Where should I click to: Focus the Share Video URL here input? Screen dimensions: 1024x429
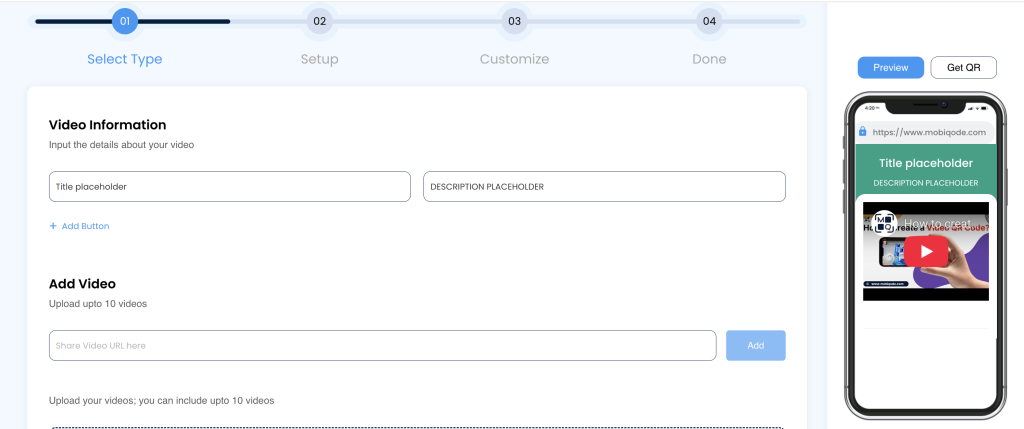(382, 345)
